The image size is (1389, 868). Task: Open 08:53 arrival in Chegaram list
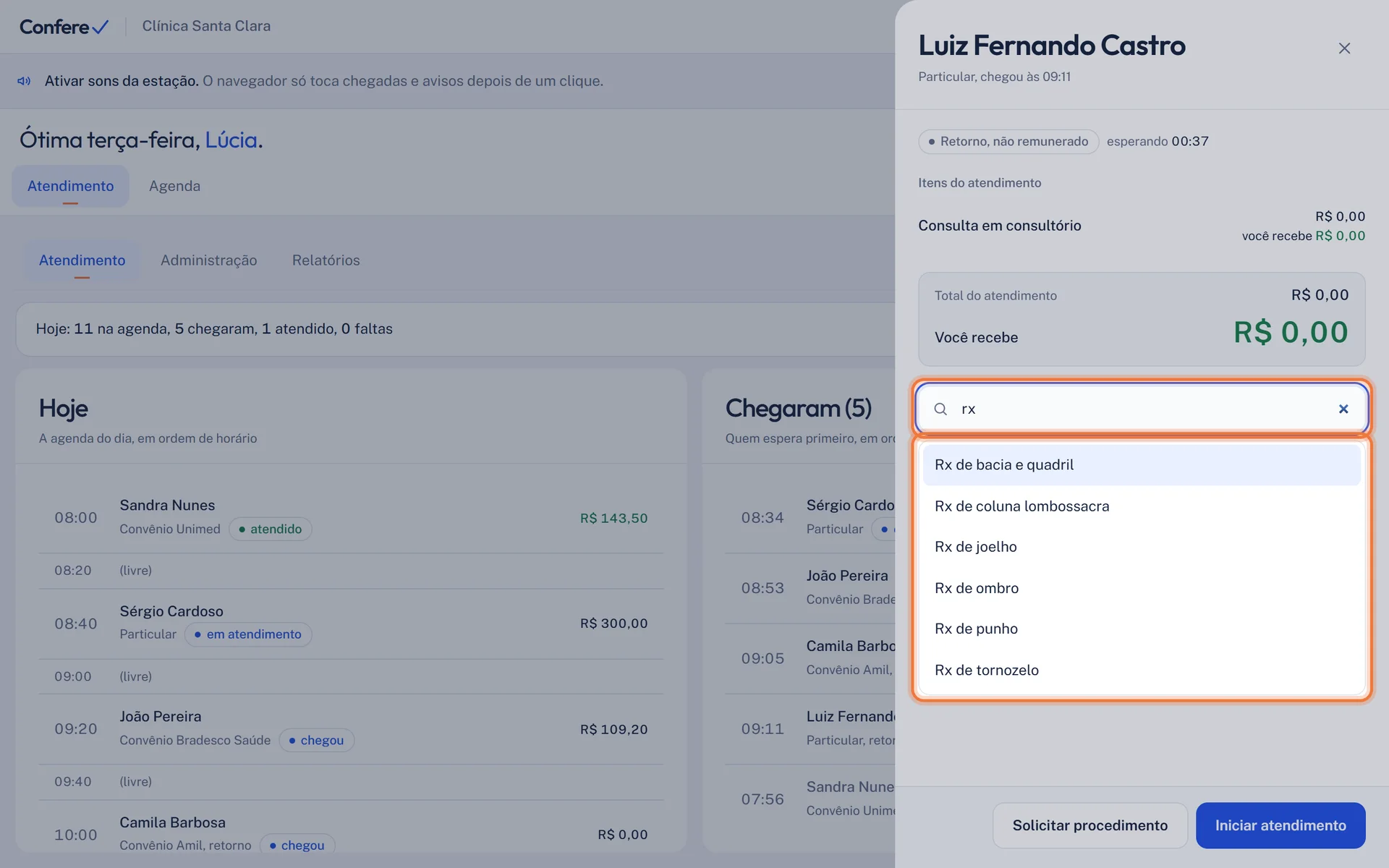tap(810, 588)
